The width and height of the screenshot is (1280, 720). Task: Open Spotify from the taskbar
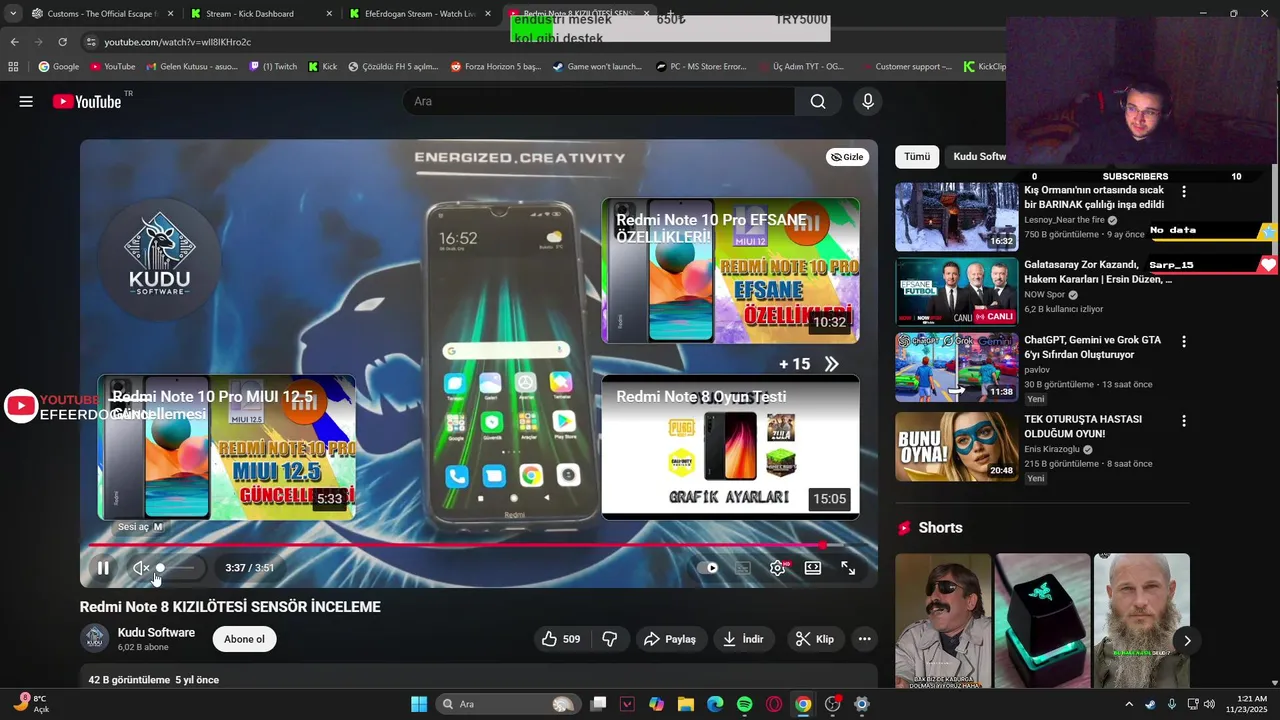[x=744, y=704]
